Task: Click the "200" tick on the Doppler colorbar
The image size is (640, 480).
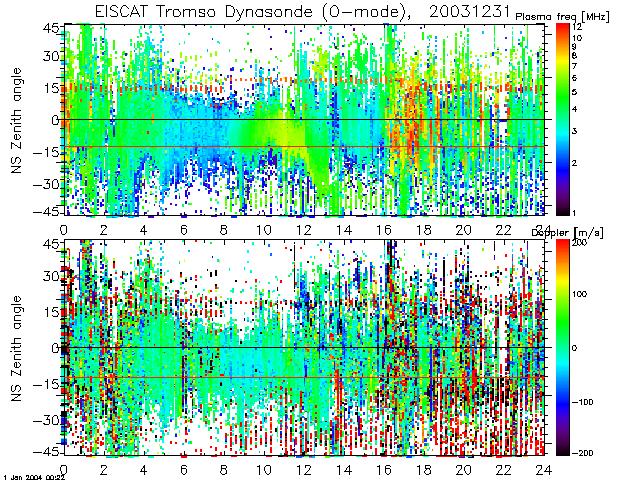Action: point(580,242)
